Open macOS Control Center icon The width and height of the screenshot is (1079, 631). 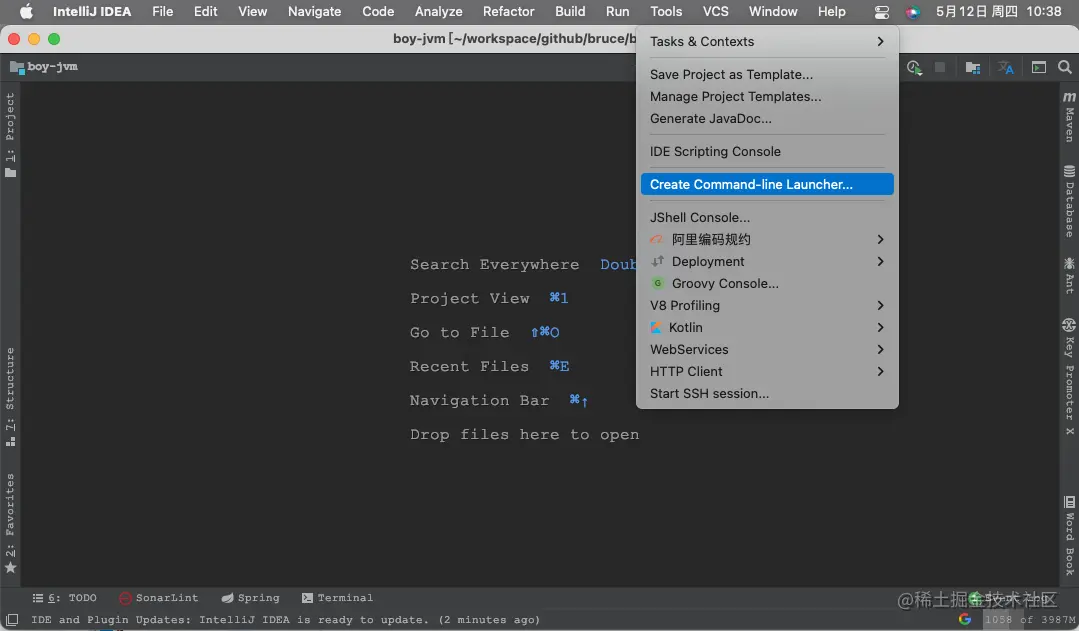coord(882,12)
